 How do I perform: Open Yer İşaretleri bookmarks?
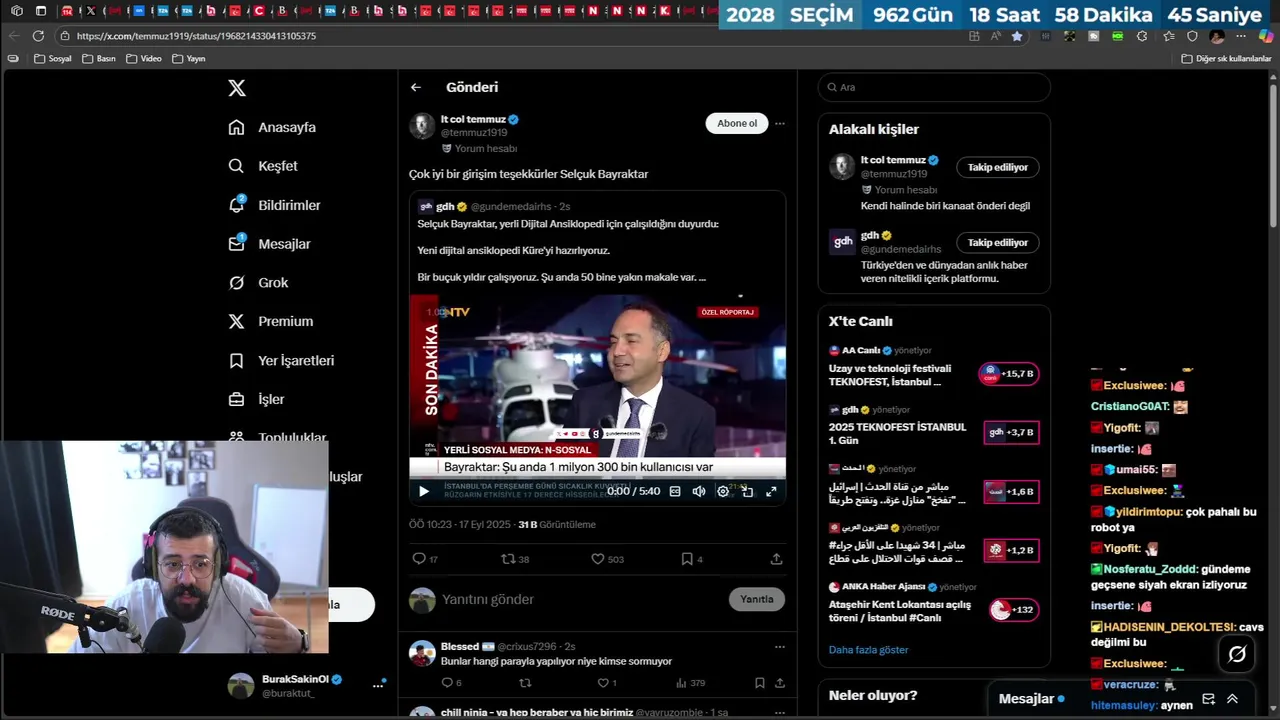[281, 360]
